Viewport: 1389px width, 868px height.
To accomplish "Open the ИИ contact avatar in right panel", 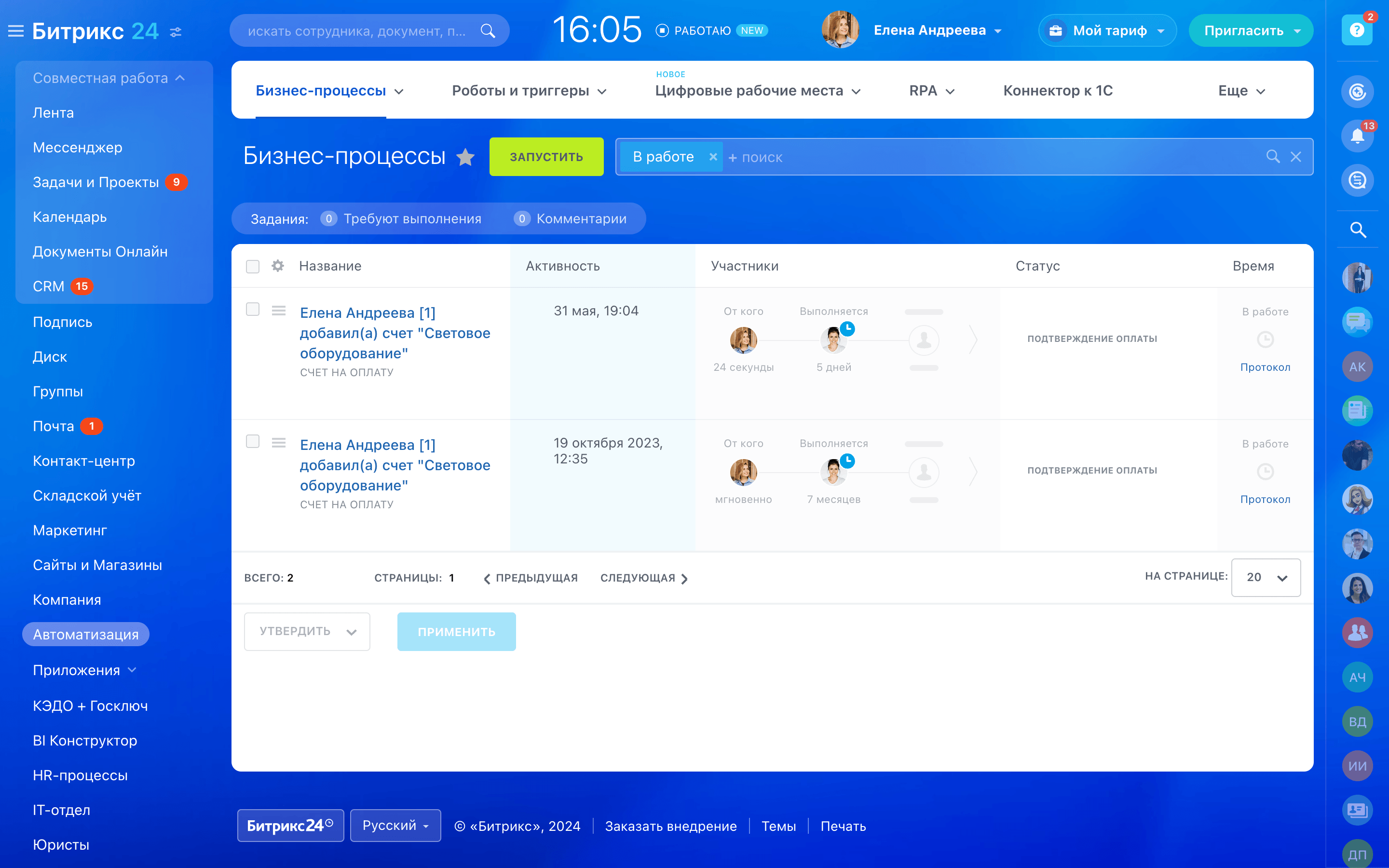I will point(1357,766).
